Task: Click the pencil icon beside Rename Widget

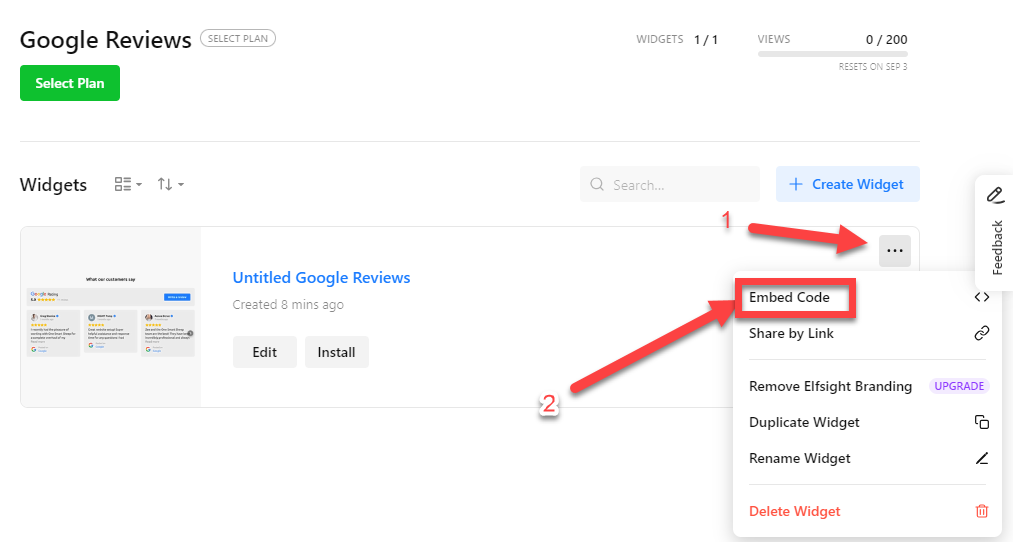Action: [981, 458]
